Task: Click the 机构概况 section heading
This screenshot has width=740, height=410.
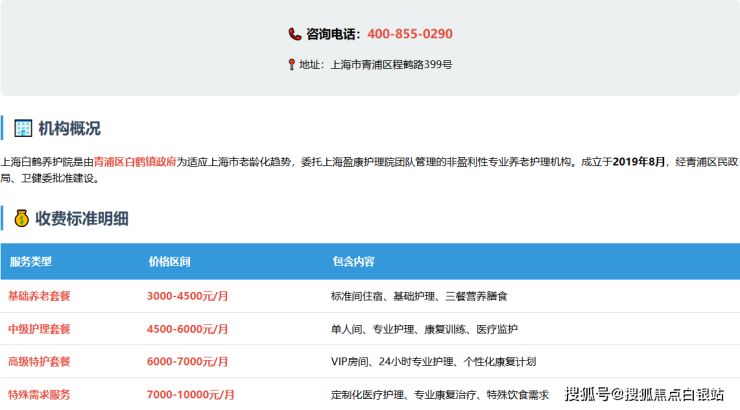Action: pyautogui.click(x=69, y=128)
